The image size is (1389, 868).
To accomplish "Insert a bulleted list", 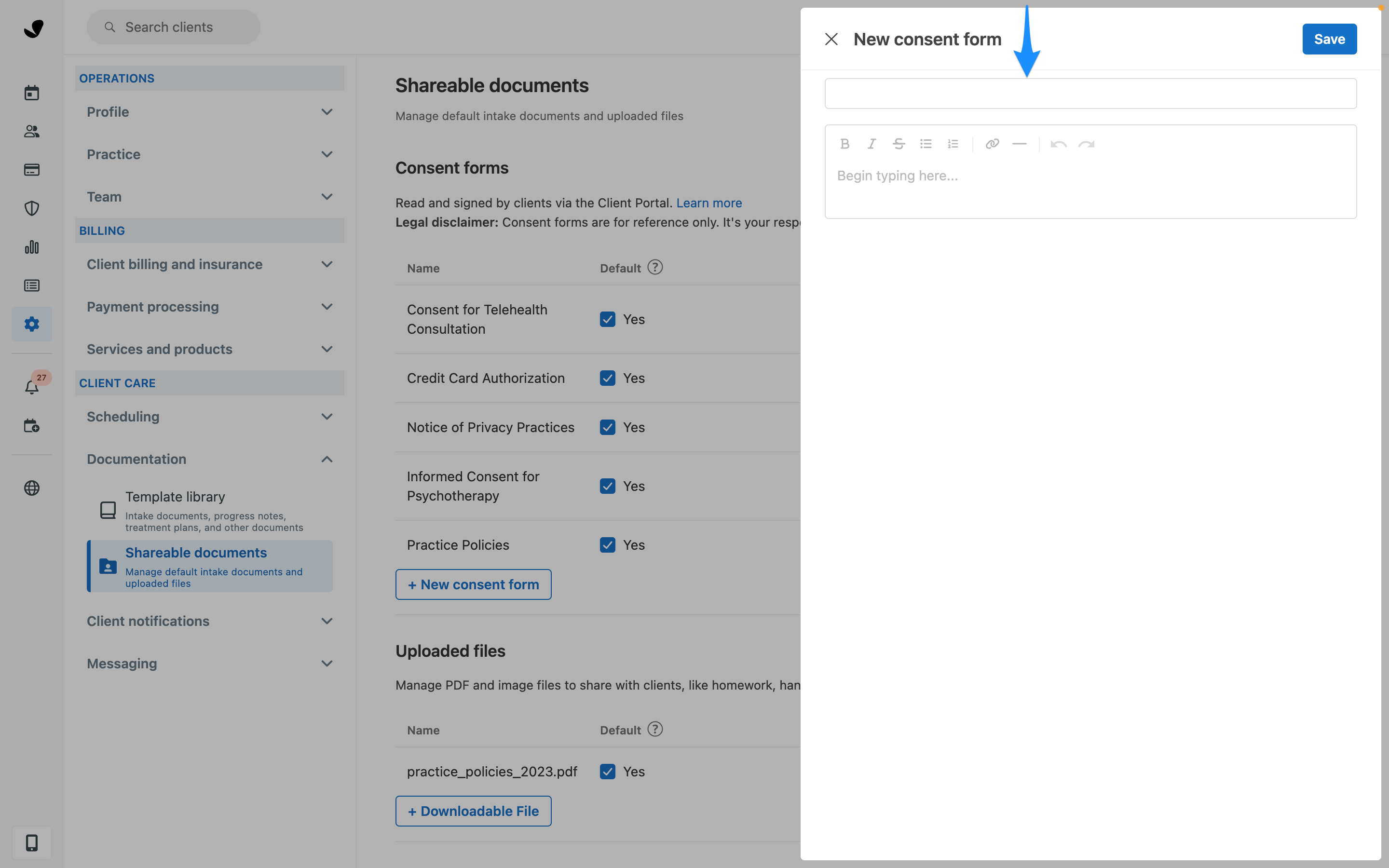I will [x=926, y=144].
